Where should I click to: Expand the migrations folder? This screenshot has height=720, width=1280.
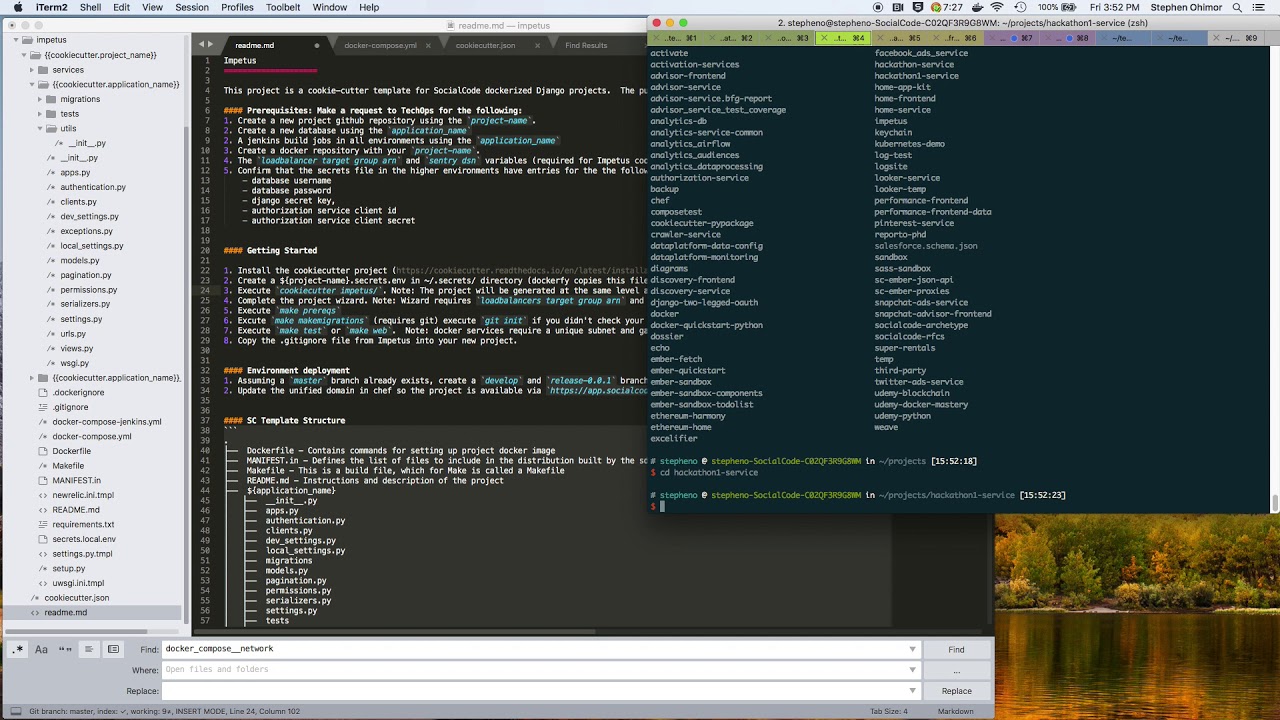40,99
